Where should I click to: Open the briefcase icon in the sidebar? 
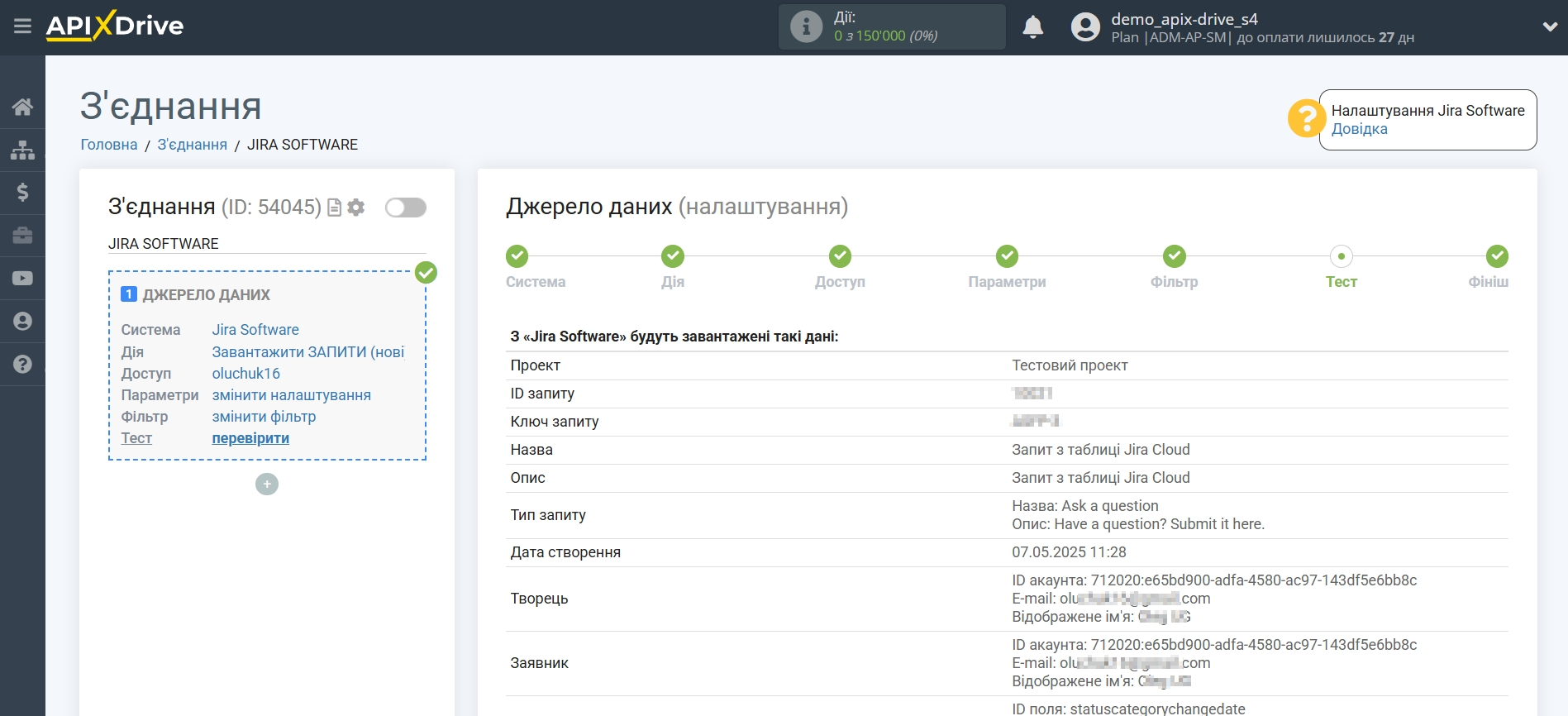[22, 236]
